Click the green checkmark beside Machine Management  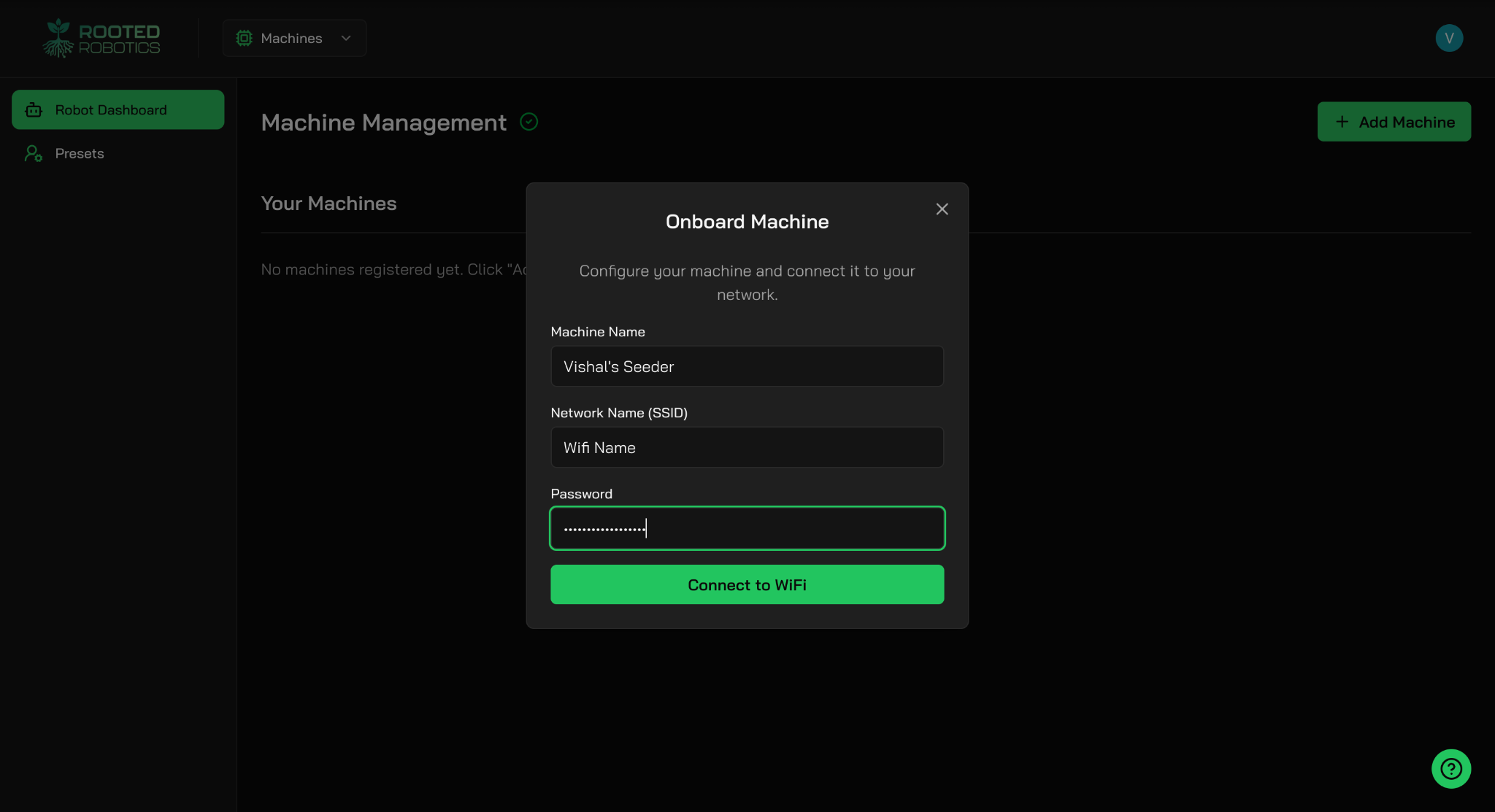(x=529, y=122)
